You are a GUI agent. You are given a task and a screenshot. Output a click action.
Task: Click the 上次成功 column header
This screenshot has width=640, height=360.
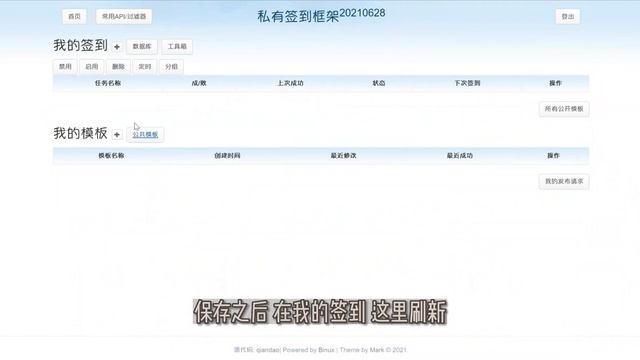(291, 83)
